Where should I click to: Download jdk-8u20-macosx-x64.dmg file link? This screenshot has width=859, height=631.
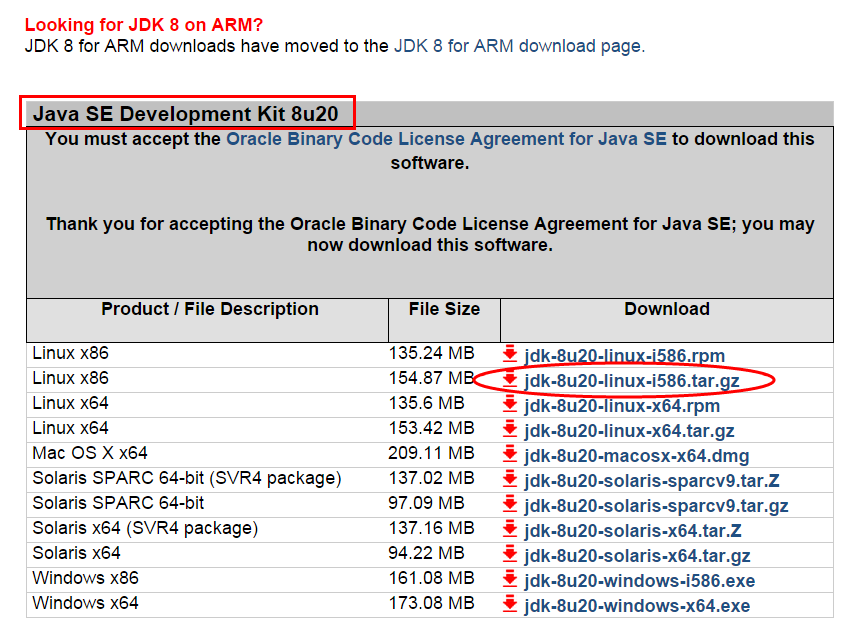(x=637, y=456)
